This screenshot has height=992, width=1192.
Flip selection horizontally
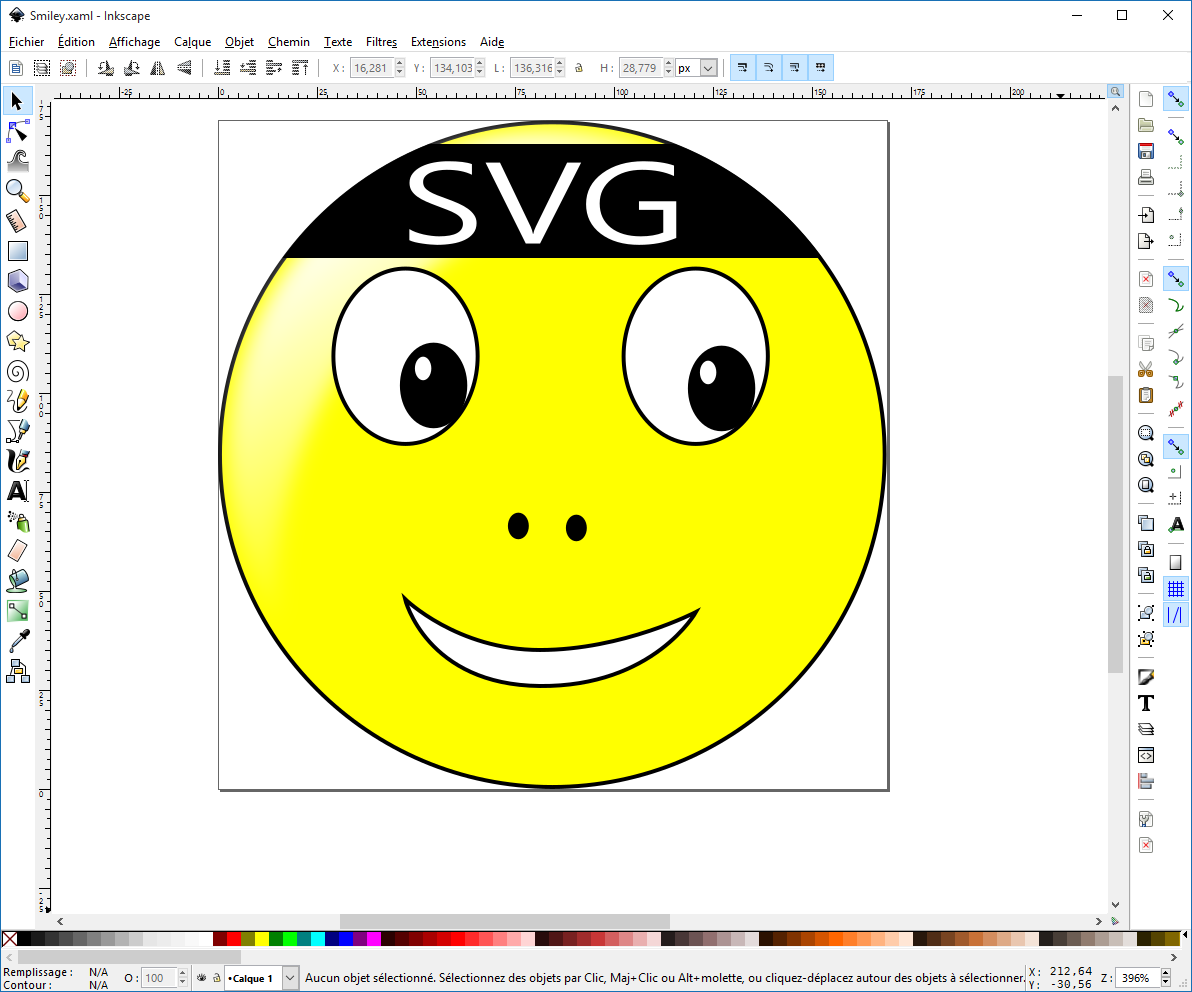[x=157, y=68]
